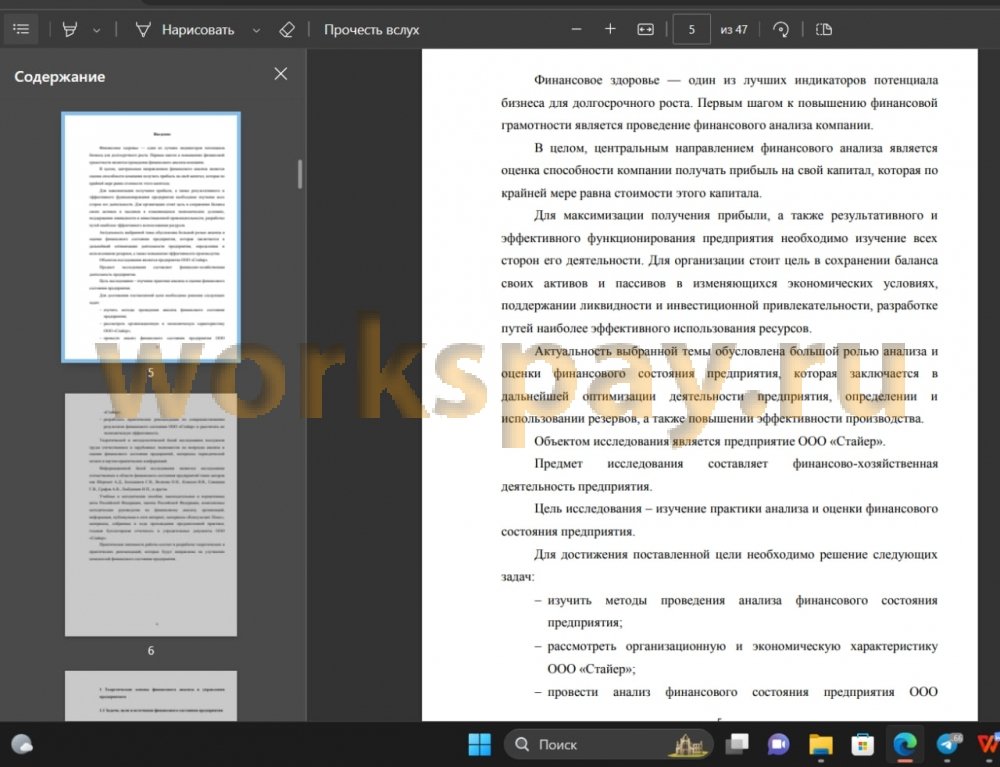Screen dimensions: 1000x767
Task: Click the paragraph starting 'Финансовое здоровье'
Action: [719, 103]
